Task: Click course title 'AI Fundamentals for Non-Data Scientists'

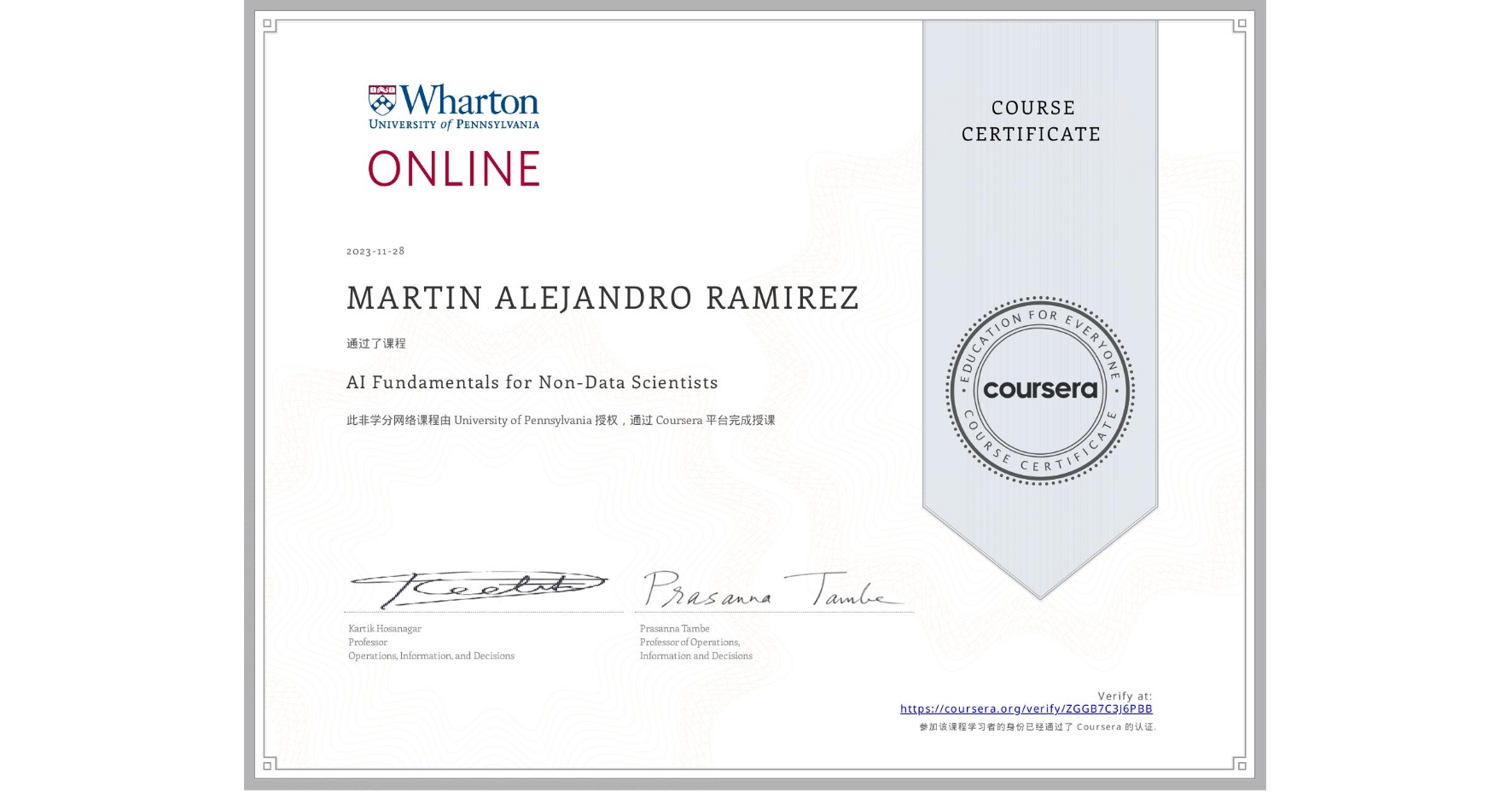Action: point(532,382)
